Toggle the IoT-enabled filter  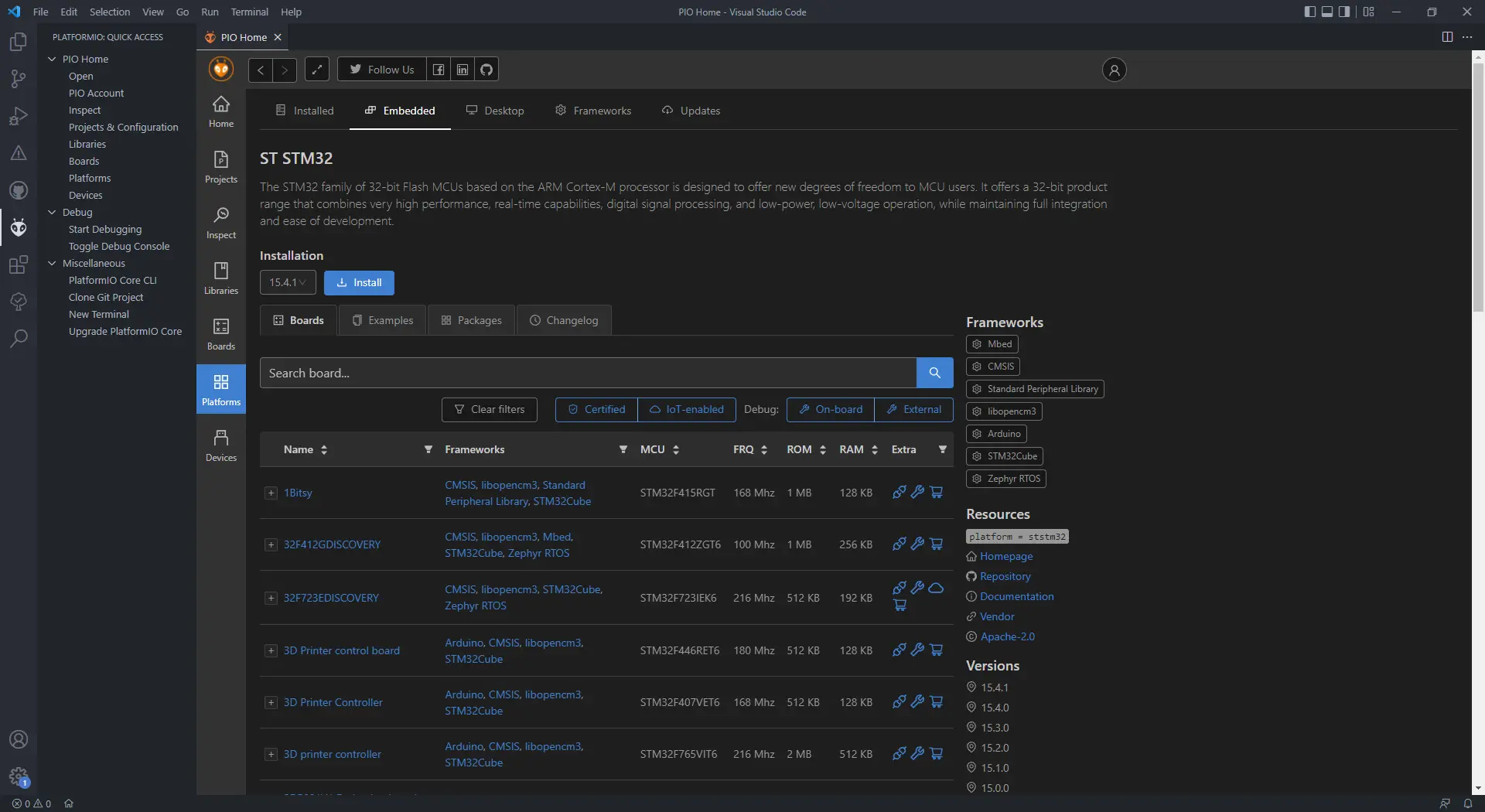click(686, 409)
